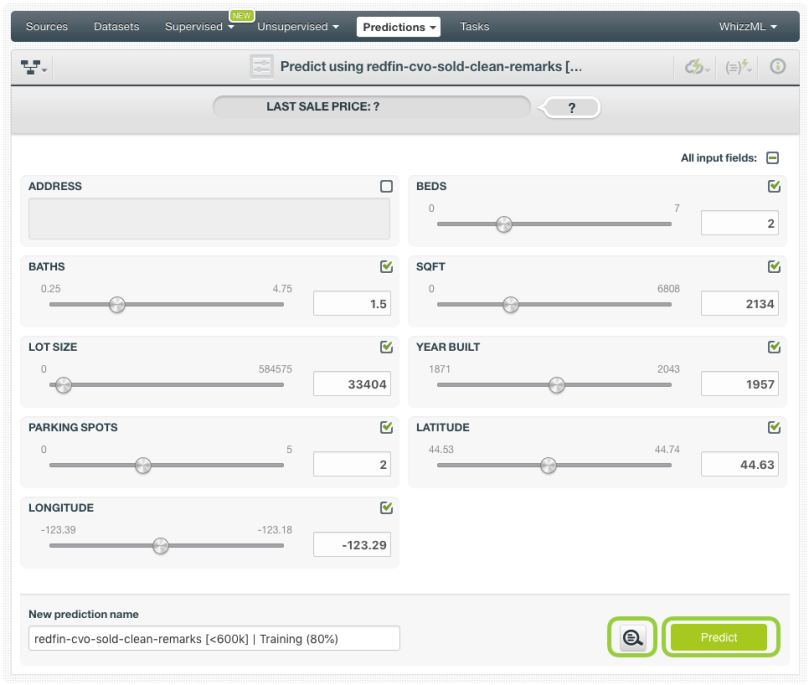Collapse all input fields with minus icon
Screen dimensions: 809x685
point(772,158)
